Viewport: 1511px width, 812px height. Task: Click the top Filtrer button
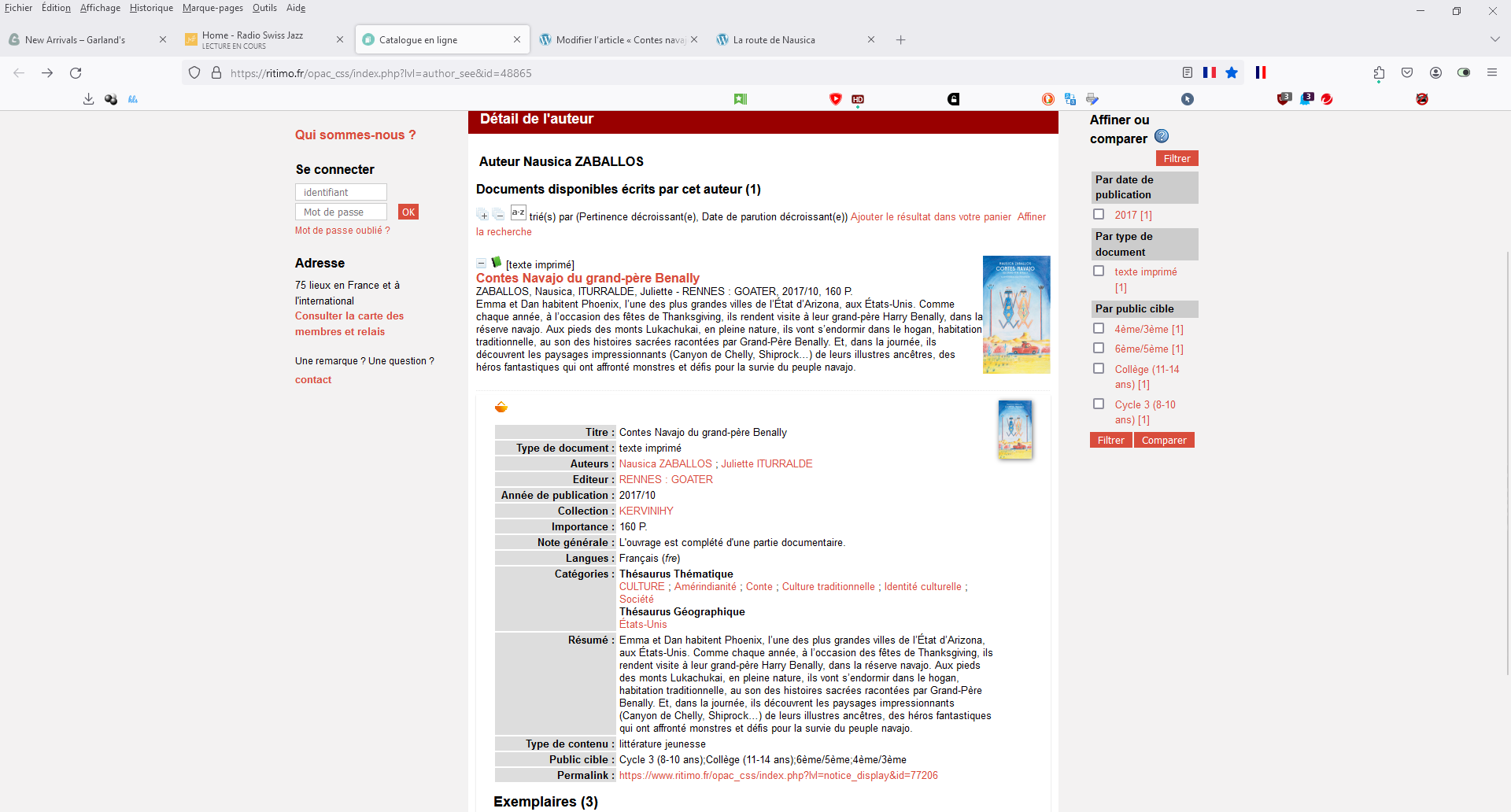click(1177, 158)
